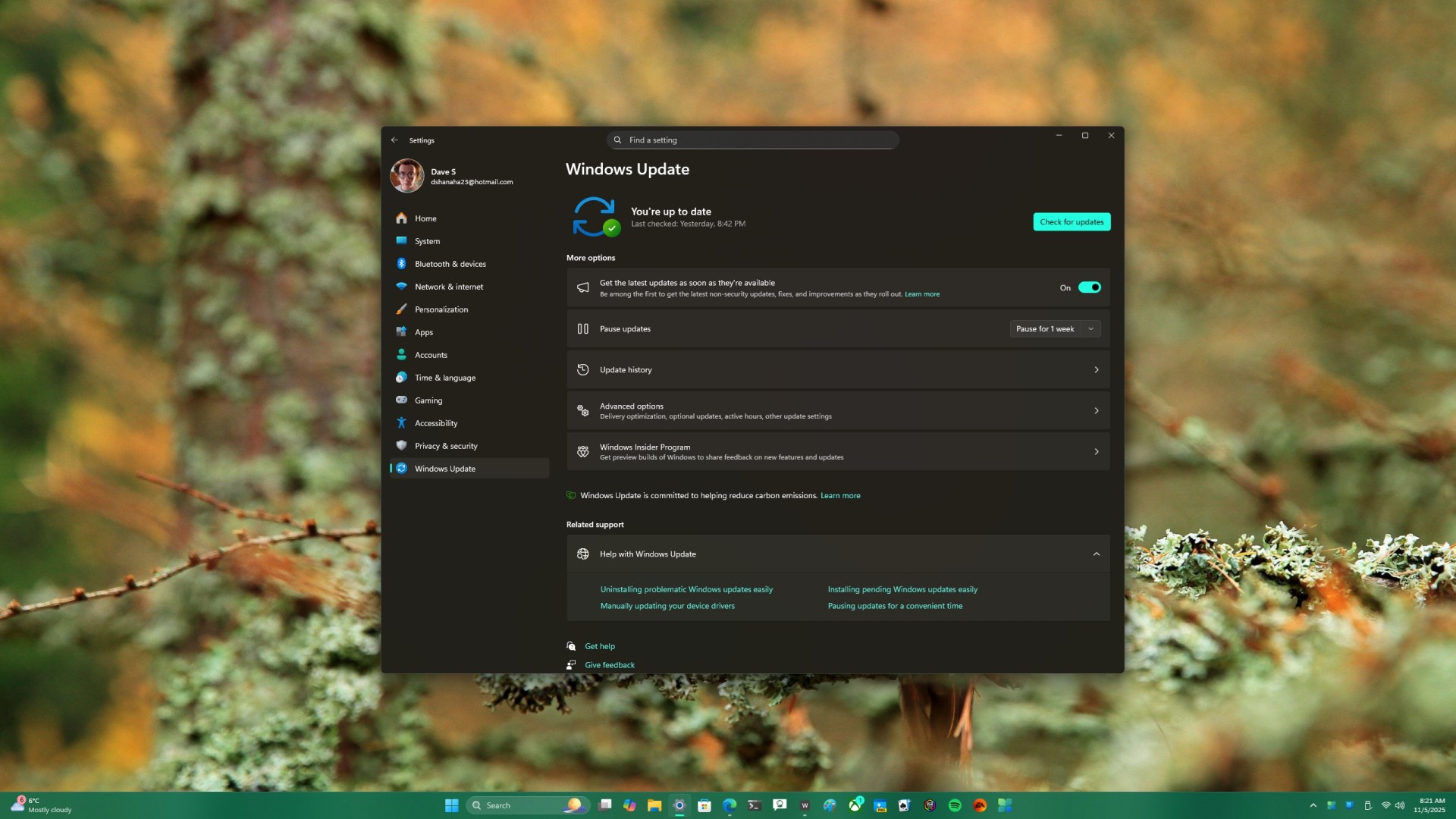Open Uninstalling problematic Windows updates easily link
This screenshot has width=1456, height=819.
click(x=686, y=589)
